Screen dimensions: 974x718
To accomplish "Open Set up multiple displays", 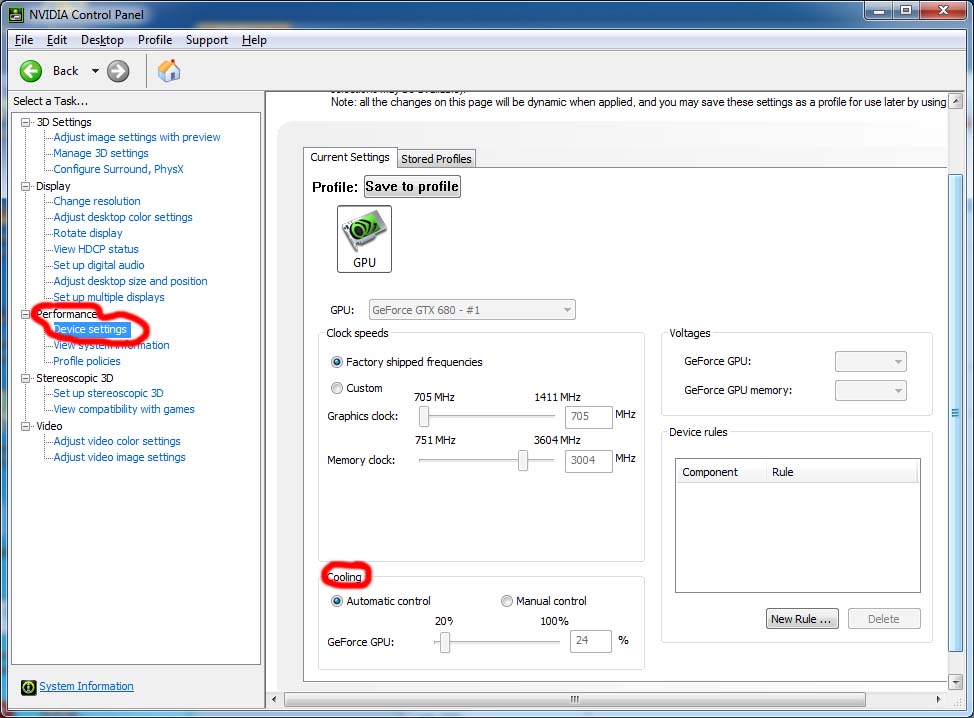I will pyautogui.click(x=109, y=298).
